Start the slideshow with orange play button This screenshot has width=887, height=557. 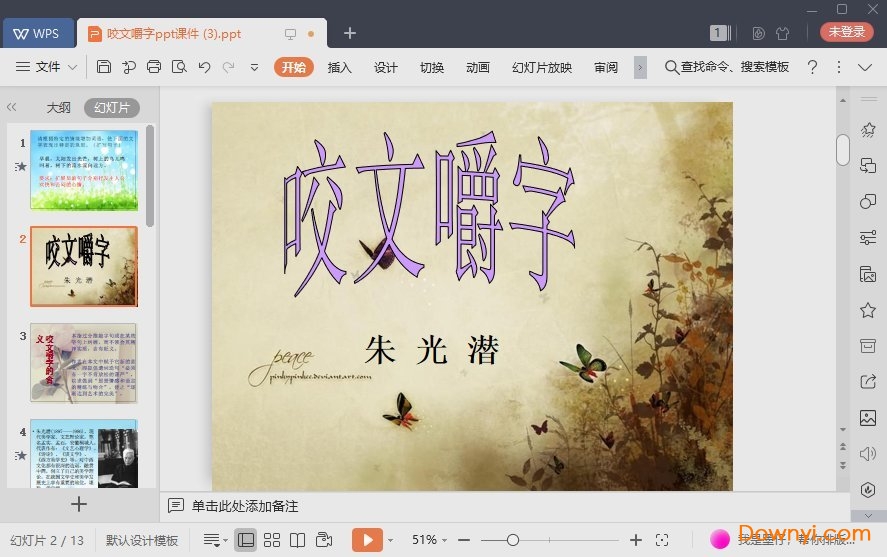point(367,540)
